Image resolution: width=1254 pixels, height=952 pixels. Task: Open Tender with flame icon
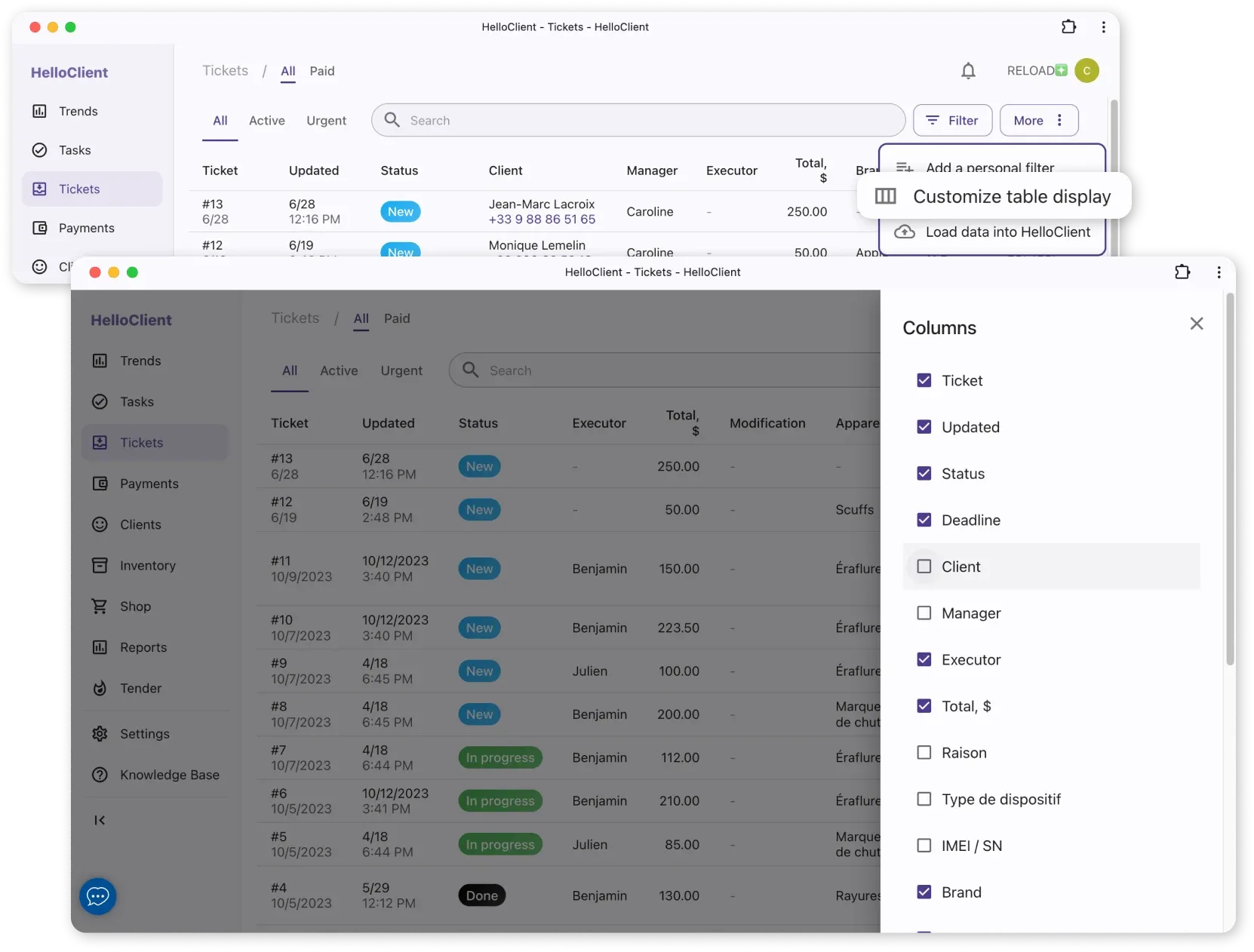click(140, 688)
